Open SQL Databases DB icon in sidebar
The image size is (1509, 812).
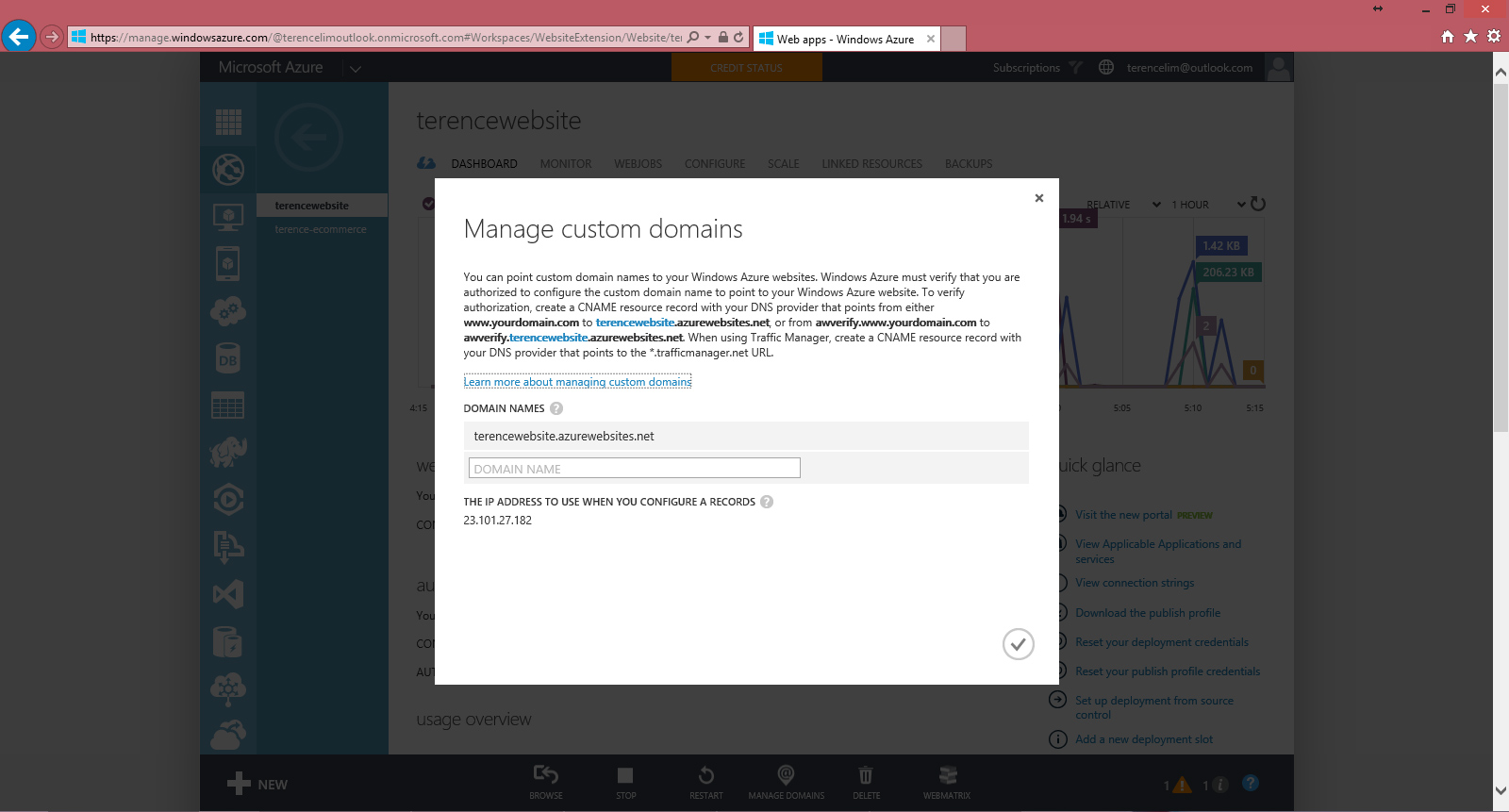coord(228,358)
